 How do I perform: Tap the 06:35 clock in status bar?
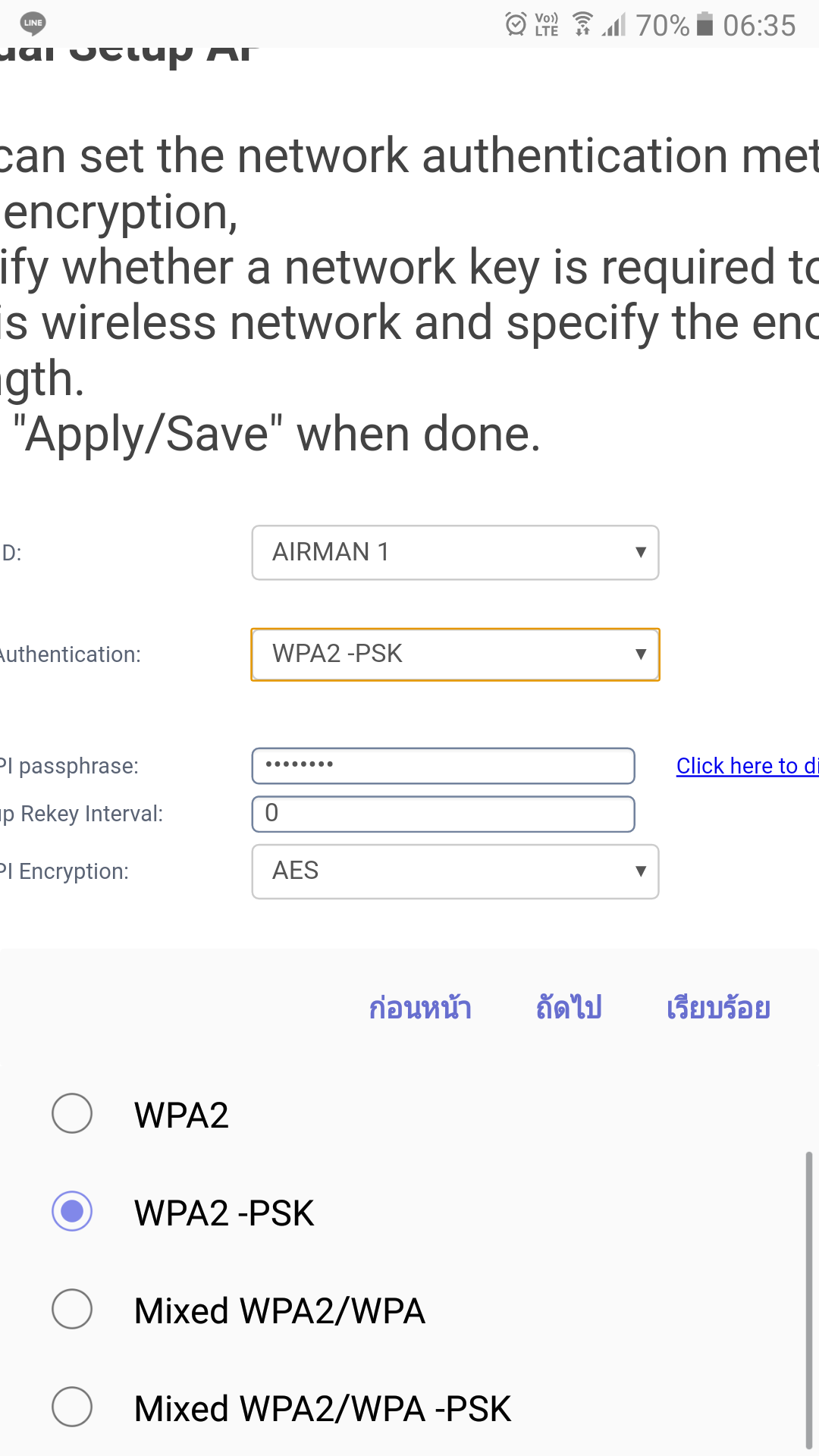[759, 25]
